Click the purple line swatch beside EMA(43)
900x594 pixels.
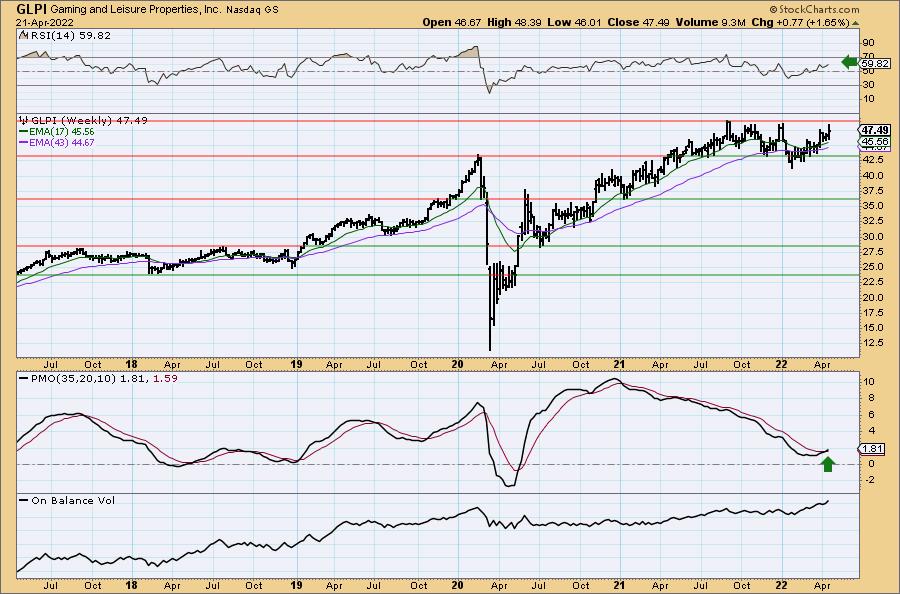click(24, 142)
